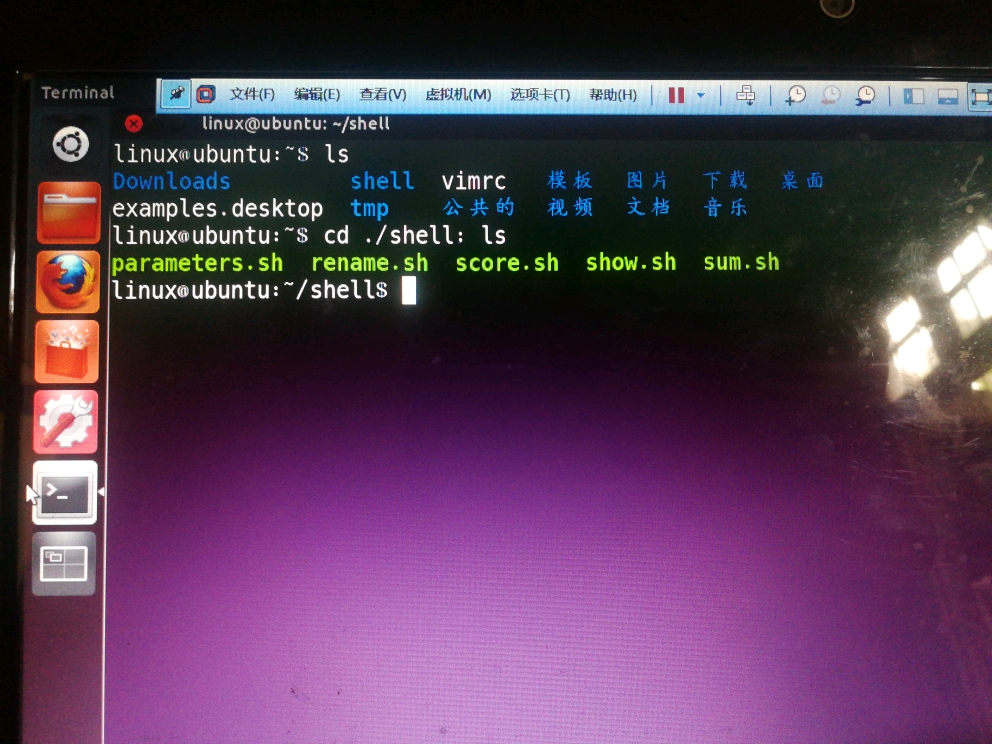The image size is (992, 744).
Task: Open the 选项卡(T) menu
Action: (540, 94)
